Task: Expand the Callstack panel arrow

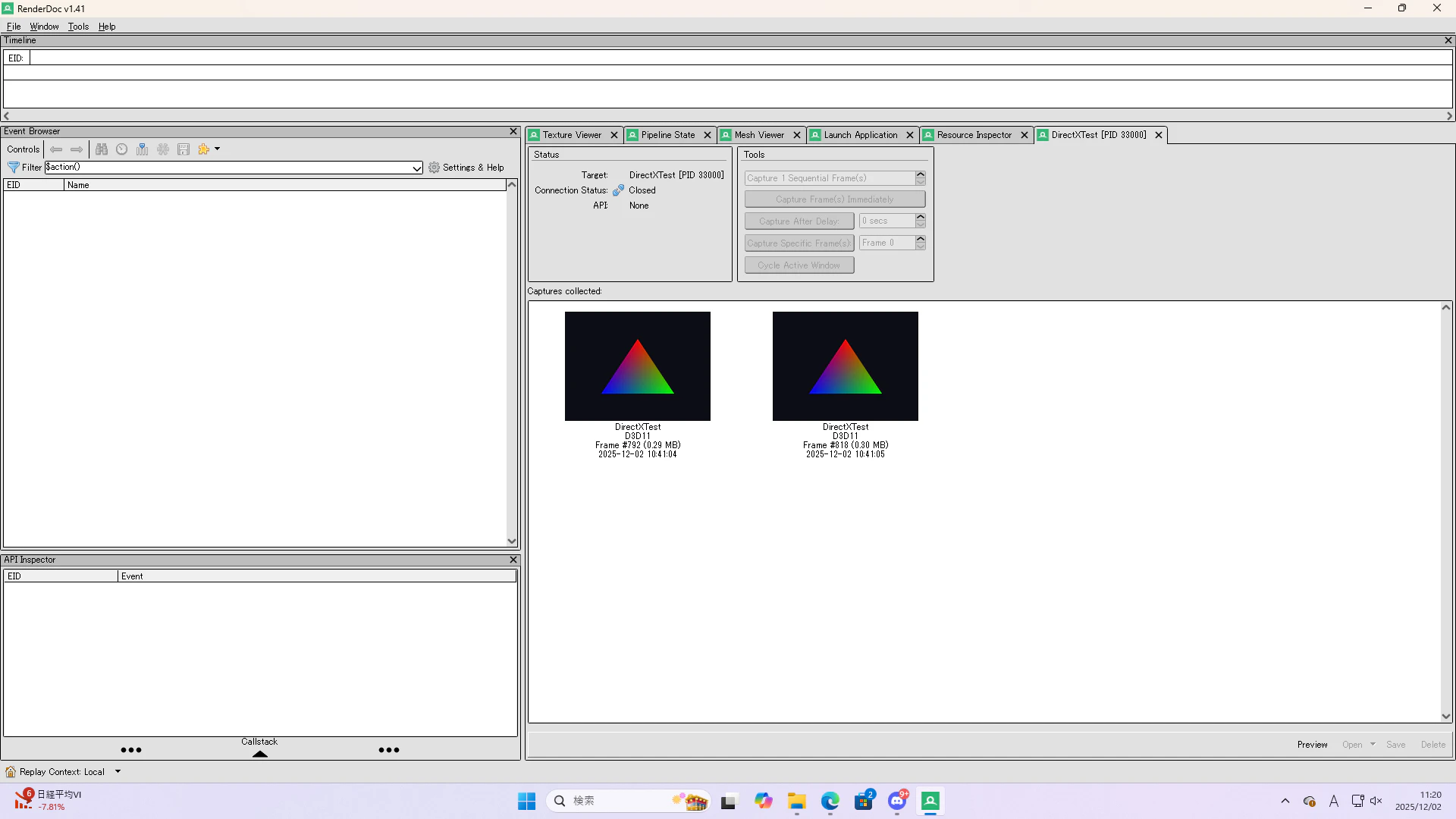Action: (259, 754)
